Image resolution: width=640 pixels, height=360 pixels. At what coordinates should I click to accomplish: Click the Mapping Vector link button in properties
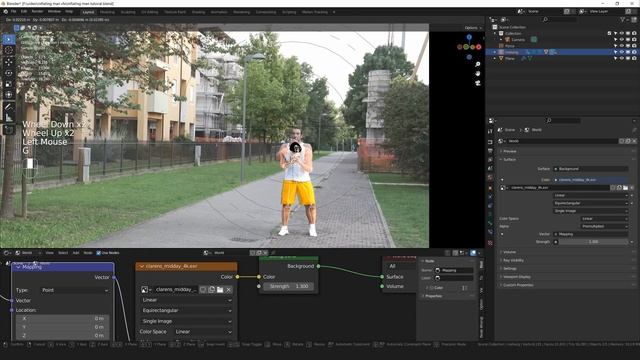(591, 234)
